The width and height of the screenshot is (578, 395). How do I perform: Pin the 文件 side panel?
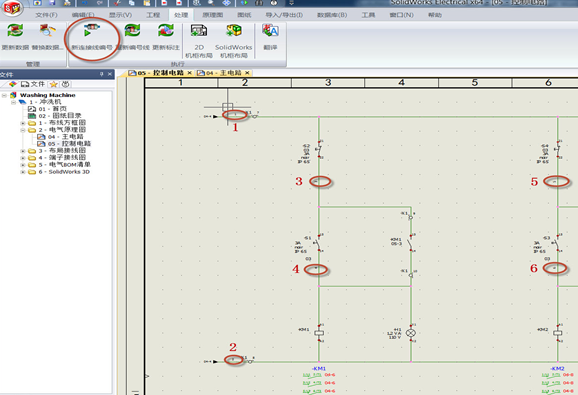(x=102, y=74)
